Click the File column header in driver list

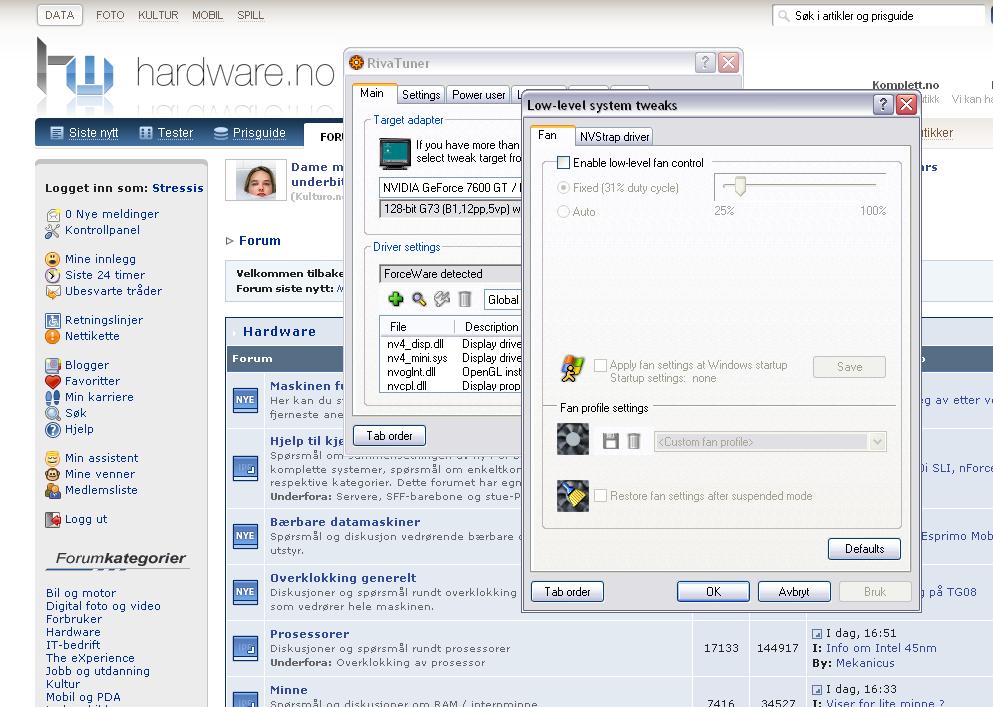tap(417, 326)
